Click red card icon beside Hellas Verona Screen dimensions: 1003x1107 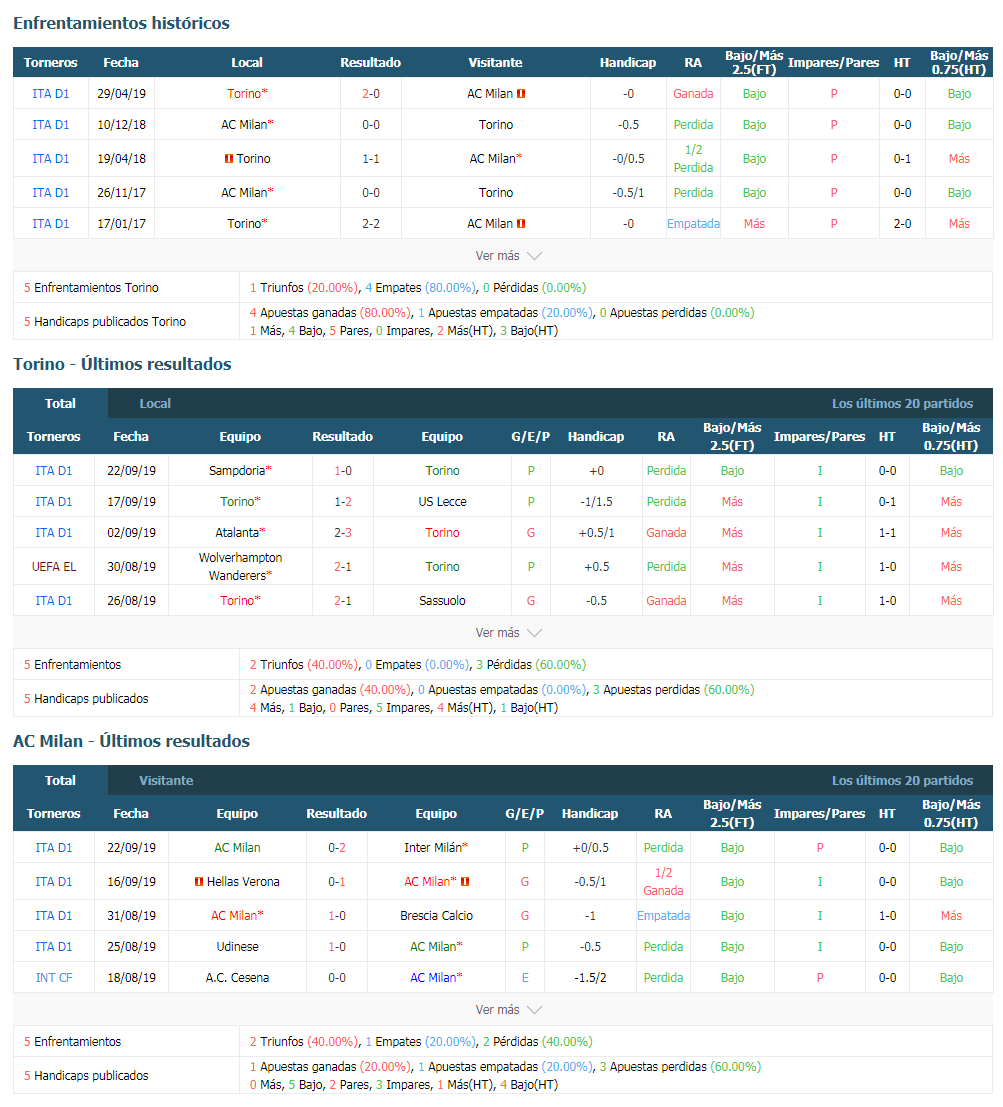click(199, 881)
